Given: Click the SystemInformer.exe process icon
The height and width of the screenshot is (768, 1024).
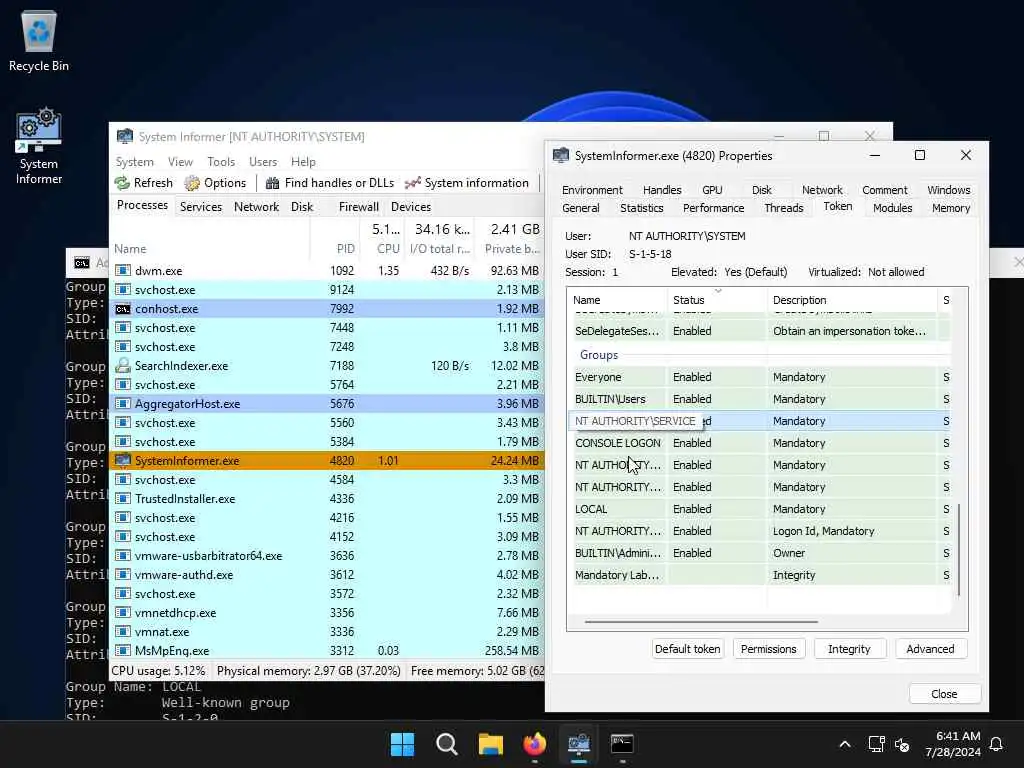Looking at the screenshot, I should (x=122, y=460).
